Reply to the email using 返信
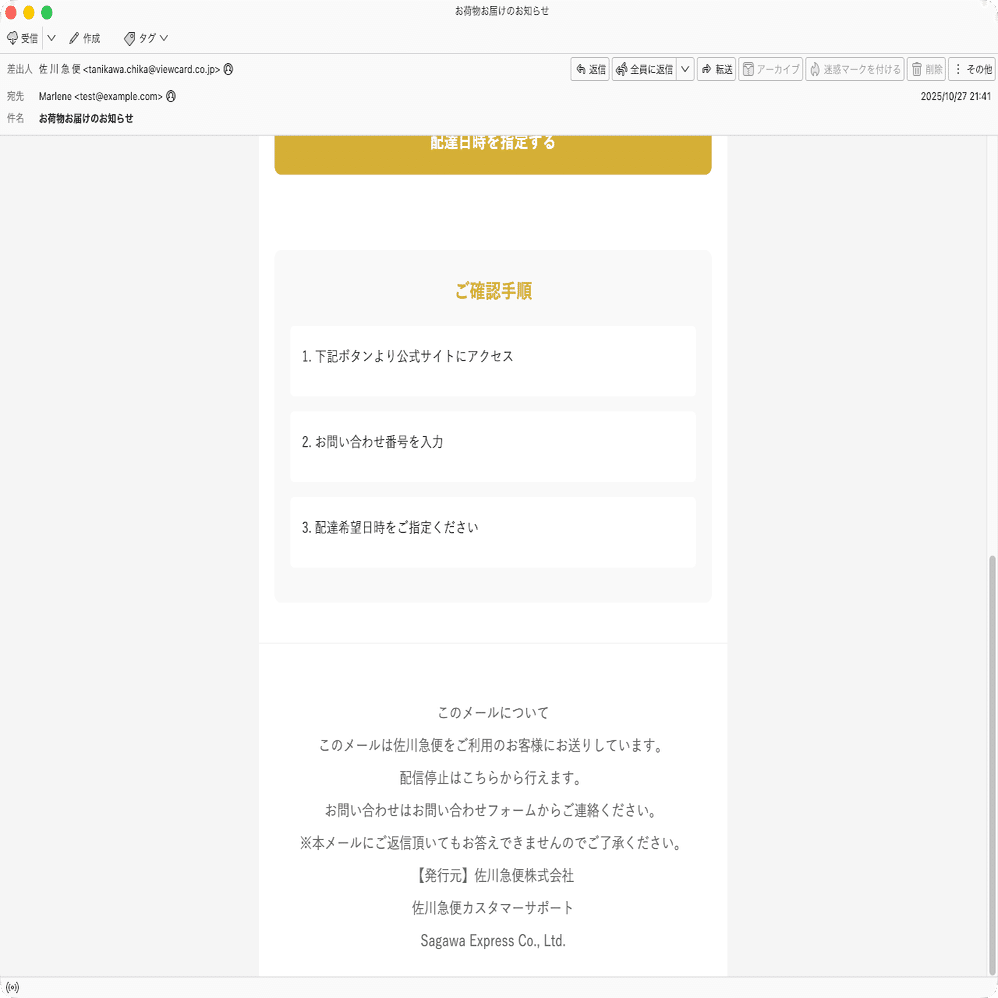The width and height of the screenshot is (998, 998). click(590, 69)
